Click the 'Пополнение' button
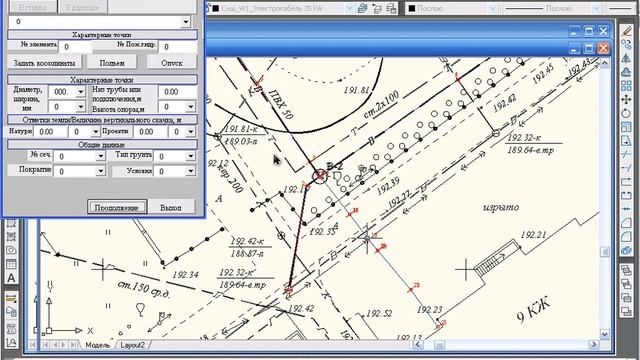The height and width of the screenshot is (360, 640). (117, 207)
